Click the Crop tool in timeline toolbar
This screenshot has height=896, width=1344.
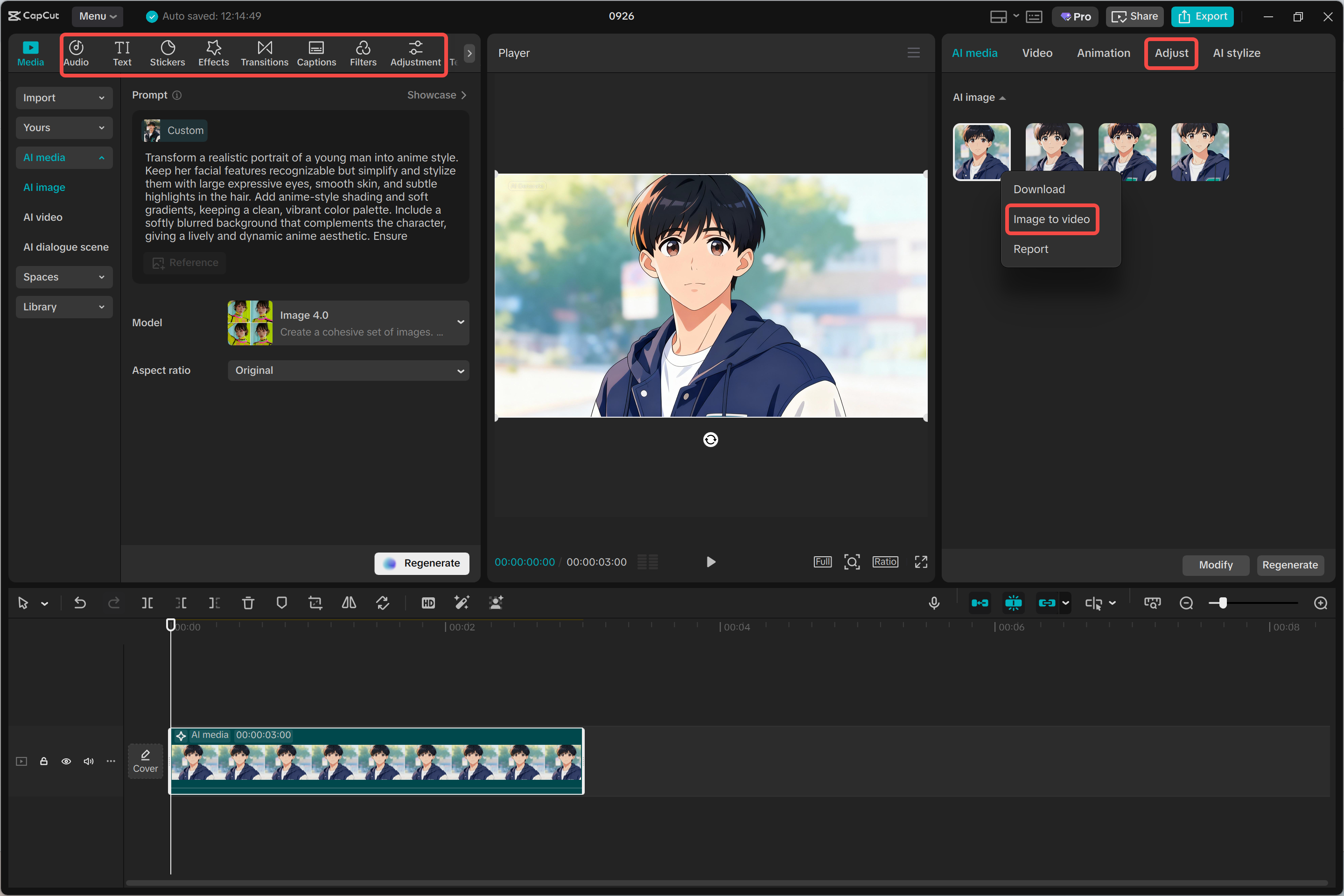[315, 603]
